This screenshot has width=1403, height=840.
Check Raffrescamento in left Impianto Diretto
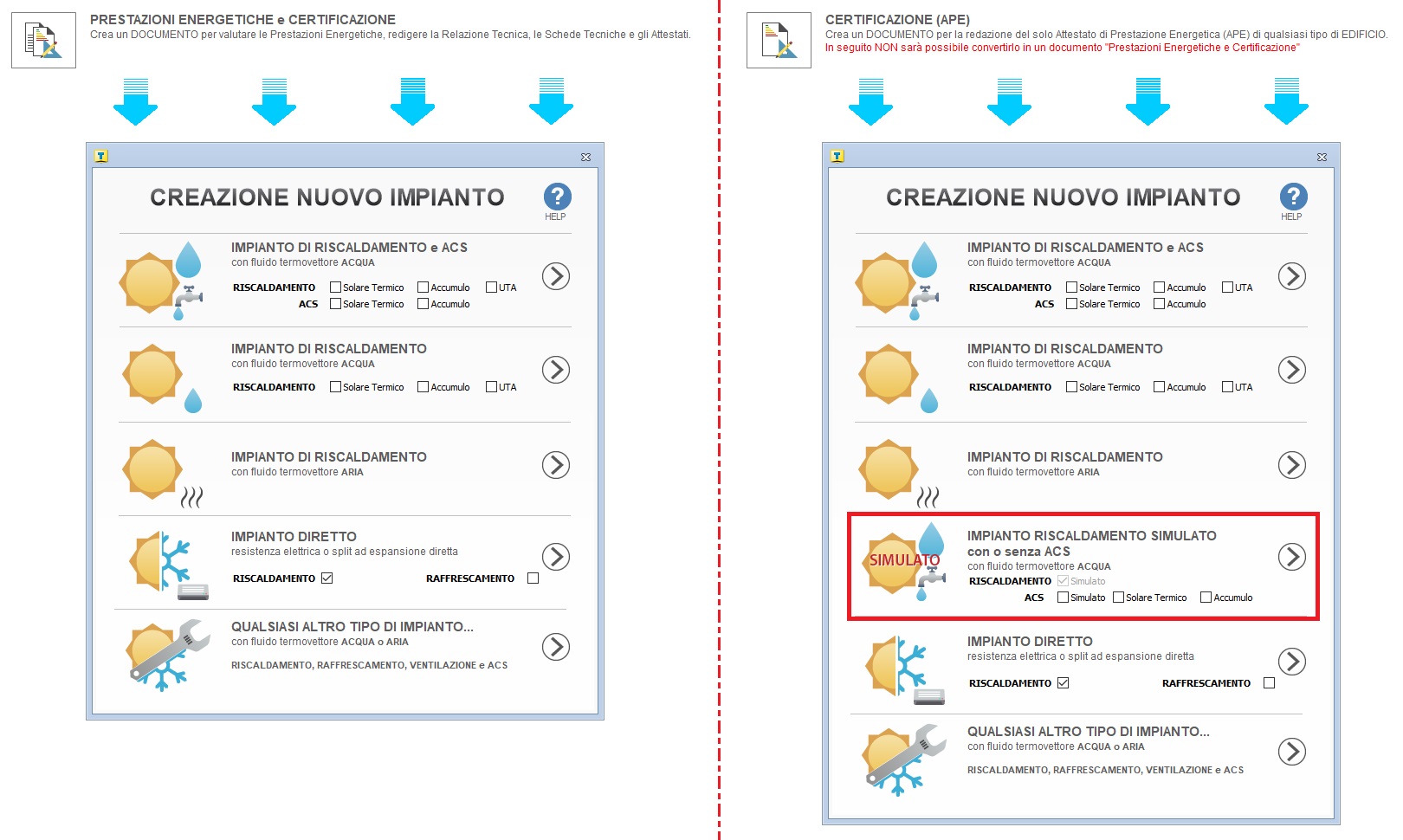[x=533, y=578]
